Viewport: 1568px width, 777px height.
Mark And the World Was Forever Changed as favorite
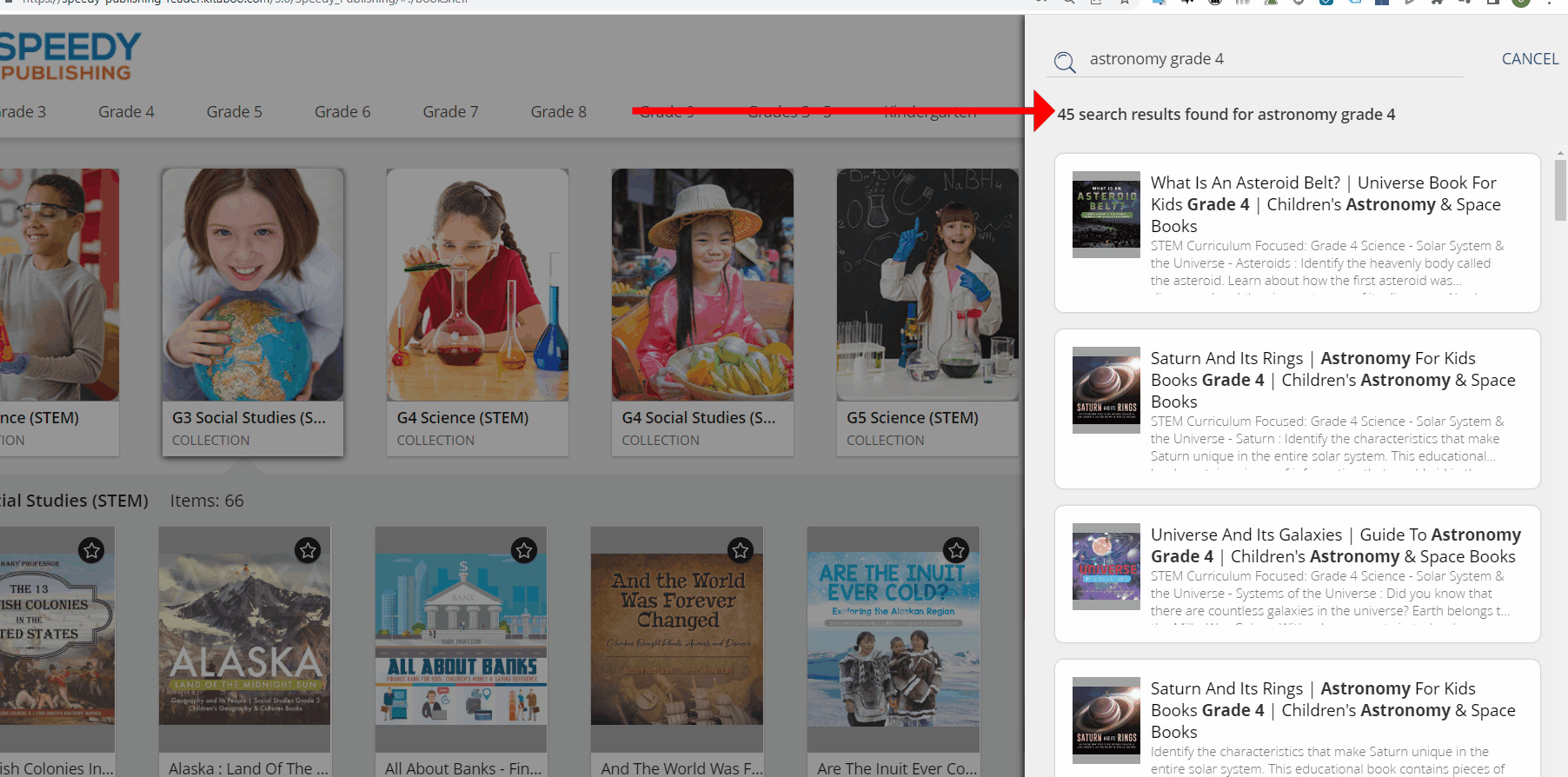point(741,550)
